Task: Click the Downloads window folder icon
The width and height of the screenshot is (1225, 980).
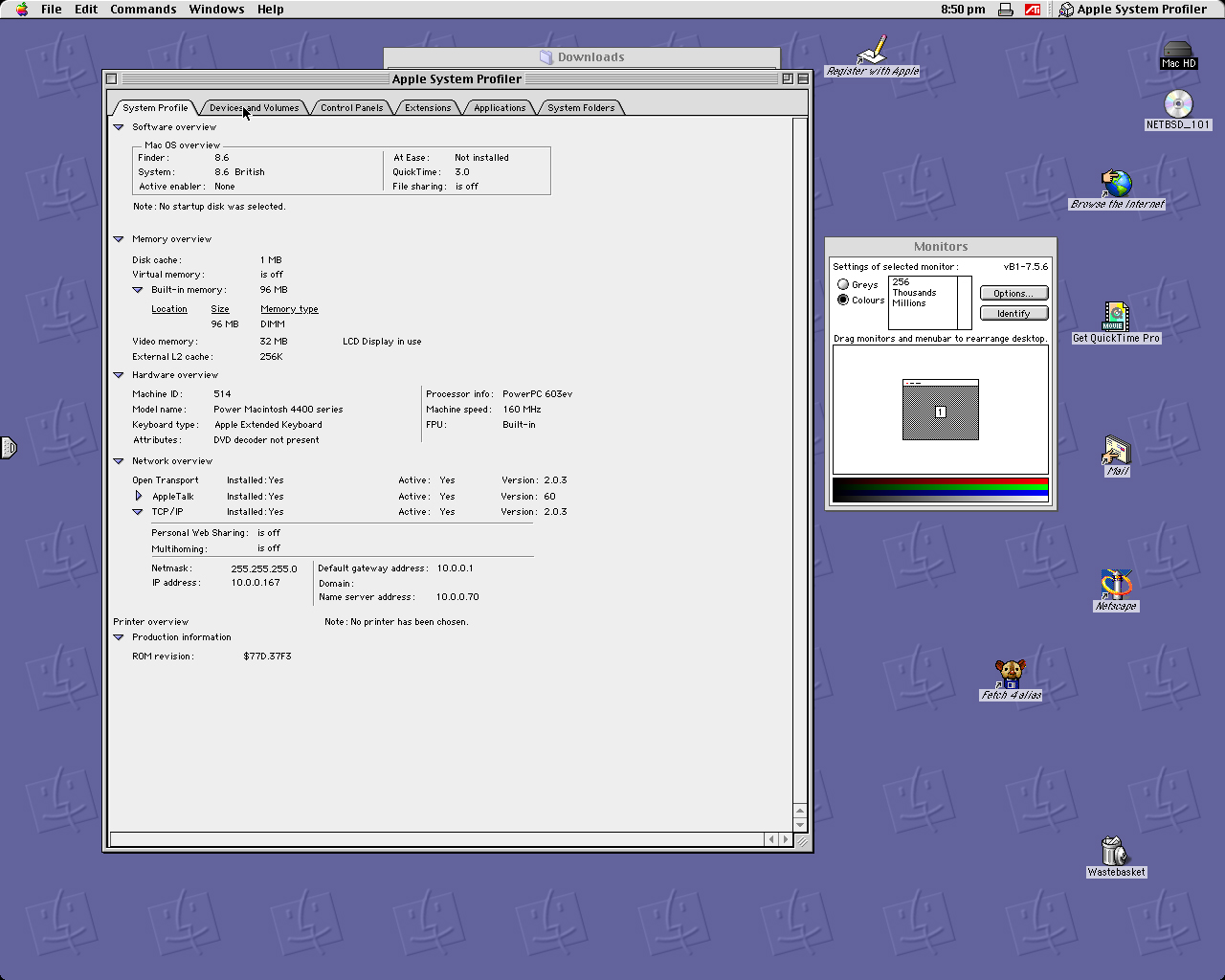Action: pos(546,57)
